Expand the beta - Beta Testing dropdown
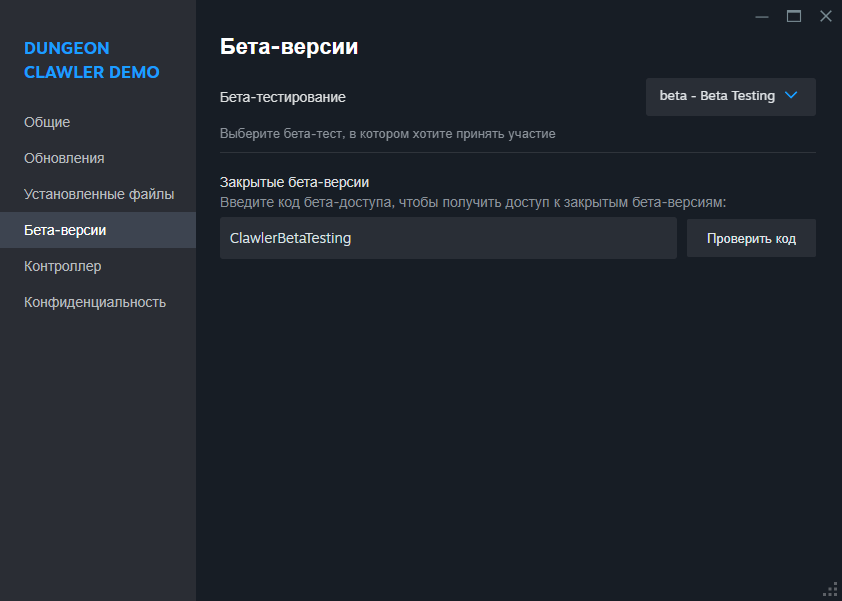Image resolution: width=842 pixels, height=601 pixels. point(730,97)
